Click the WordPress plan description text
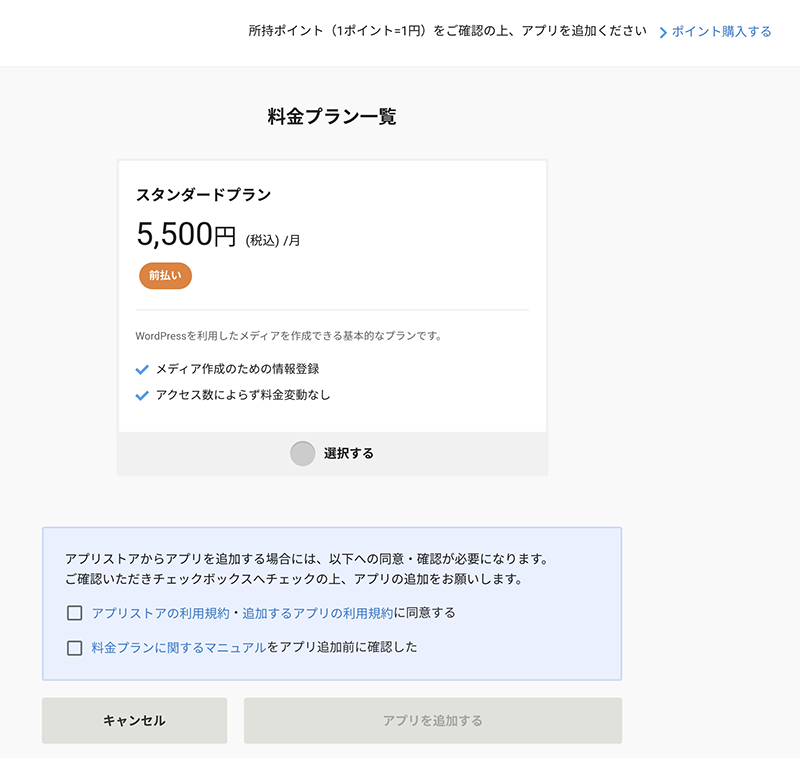This screenshot has height=758, width=800. 289,336
